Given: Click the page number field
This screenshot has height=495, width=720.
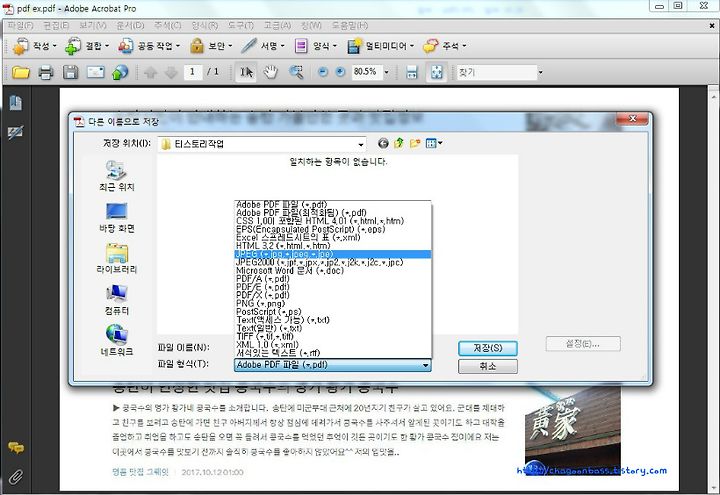Looking at the screenshot, I should (192, 72).
